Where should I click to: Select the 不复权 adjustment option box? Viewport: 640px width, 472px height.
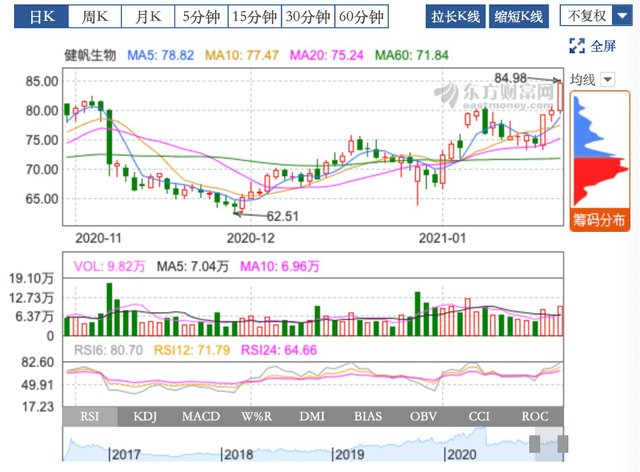[587, 16]
